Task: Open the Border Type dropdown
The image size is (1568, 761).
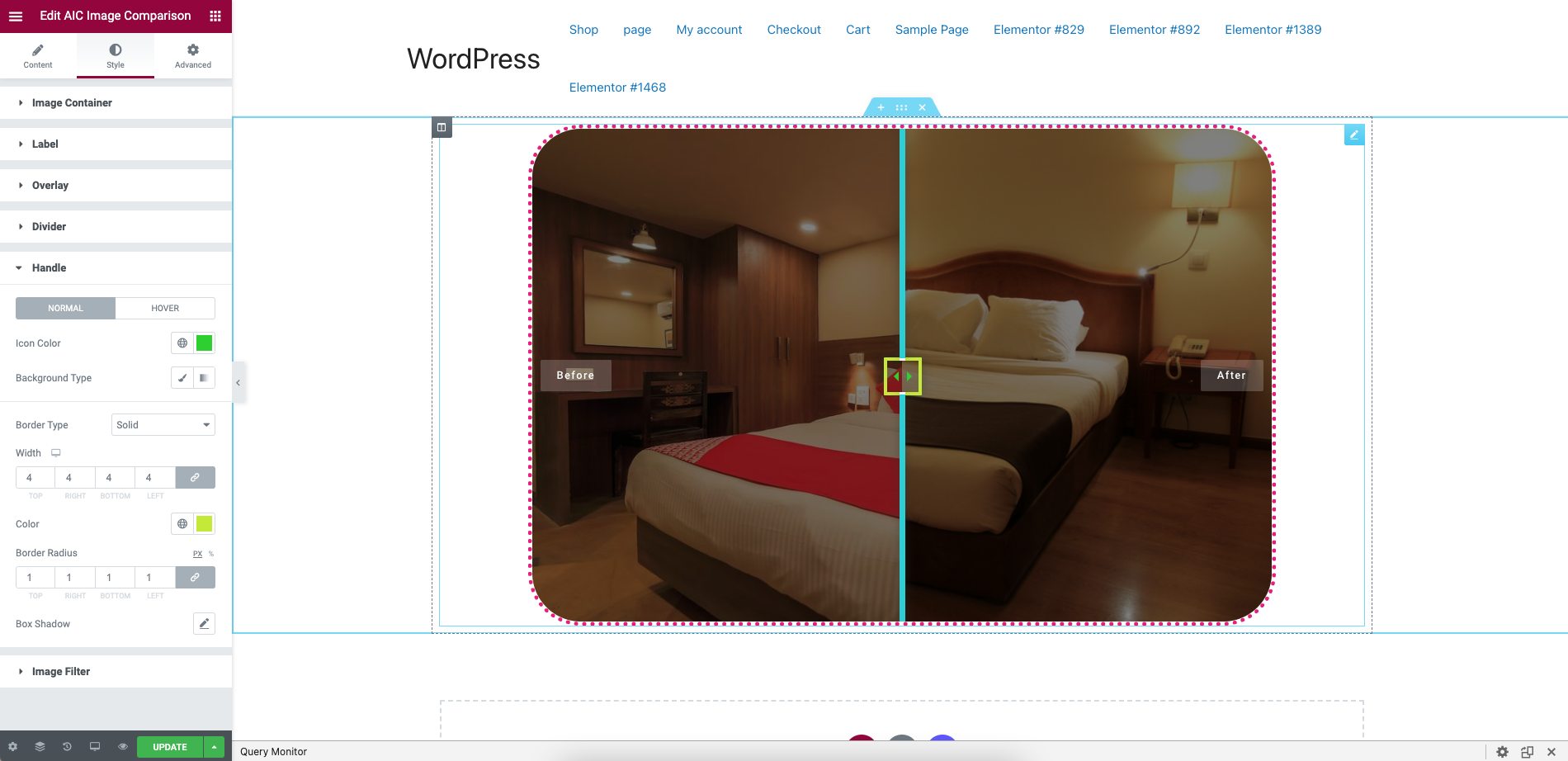Action: tap(163, 425)
